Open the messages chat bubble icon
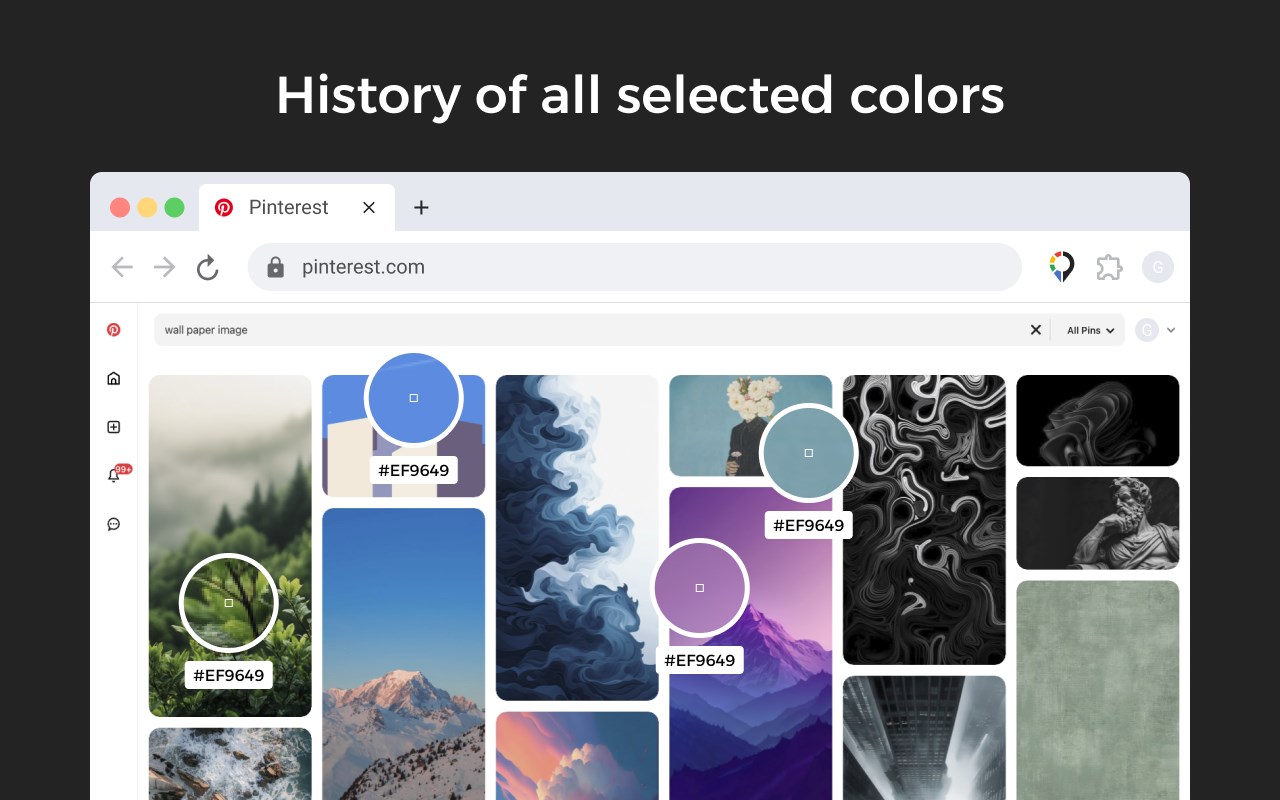The width and height of the screenshot is (1280, 800). [x=114, y=524]
